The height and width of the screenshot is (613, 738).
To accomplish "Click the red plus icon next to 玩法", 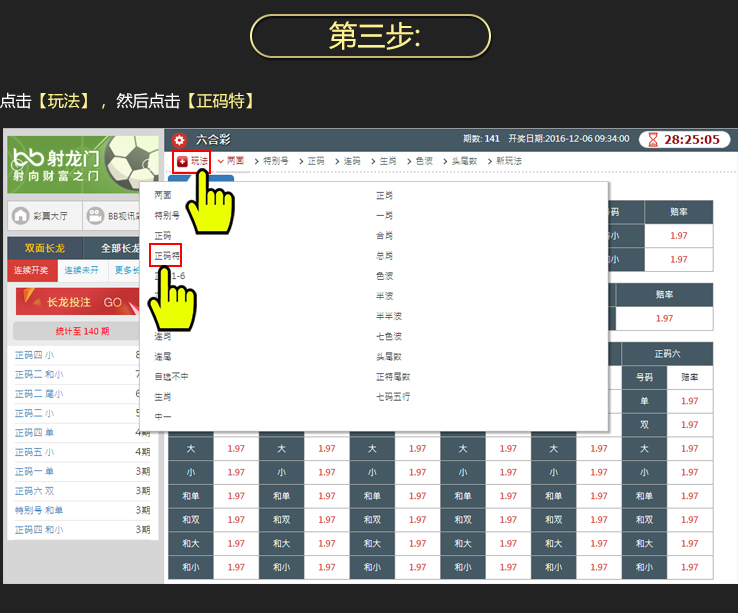I will (x=182, y=161).
